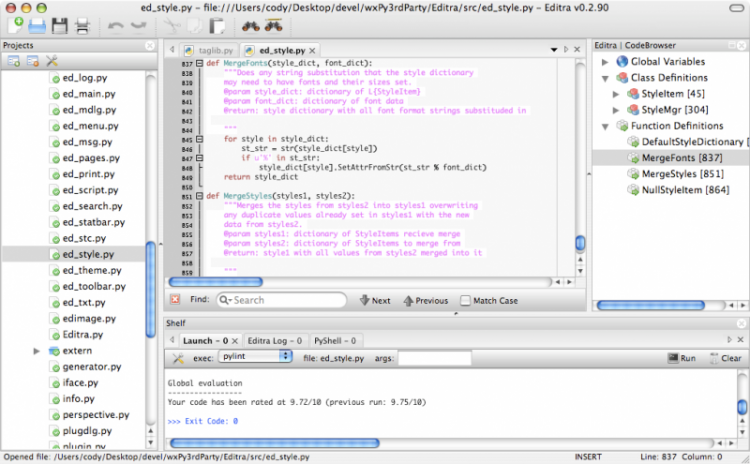Click Next search result button
The image size is (750, 464).
(375, 300)
